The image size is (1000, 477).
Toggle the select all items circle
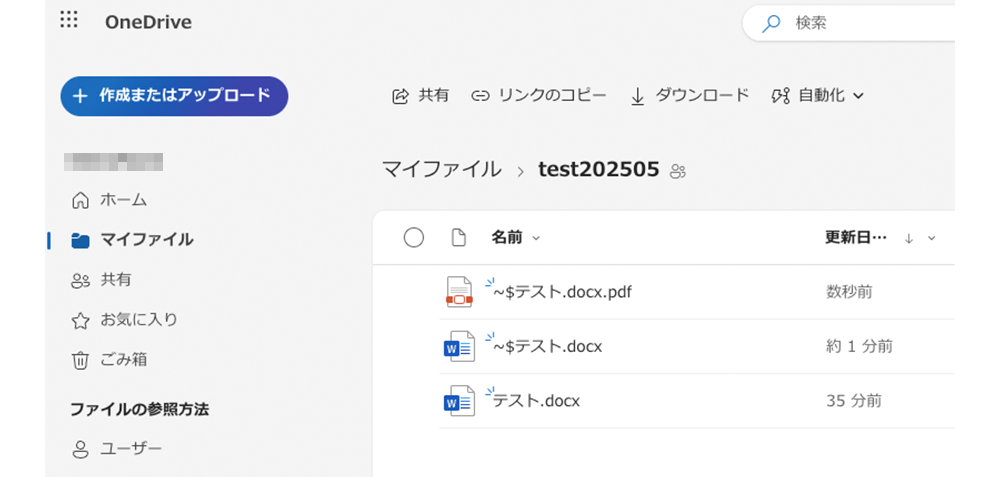[x=414, y=238]
